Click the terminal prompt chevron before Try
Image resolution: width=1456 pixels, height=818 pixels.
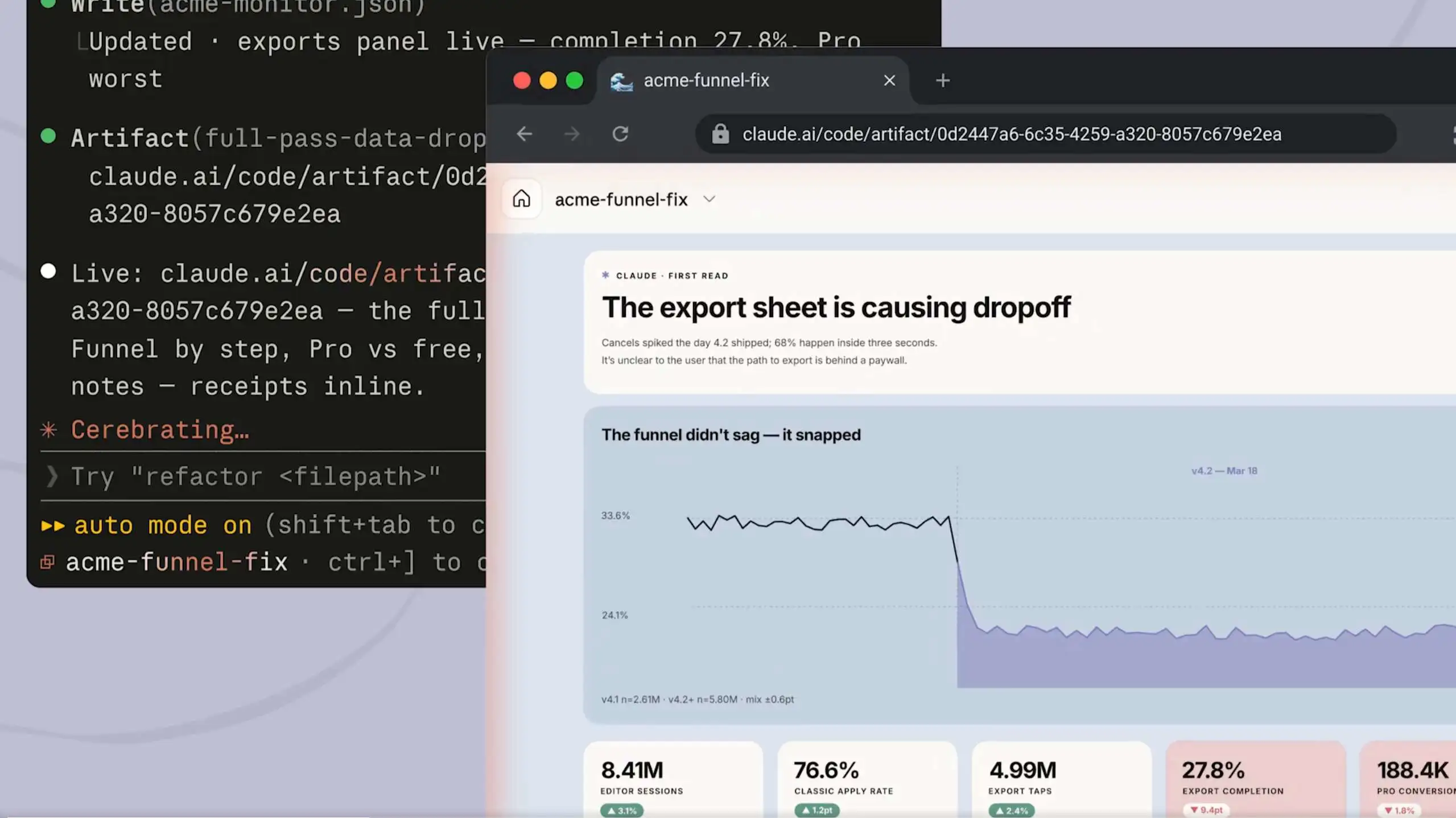(x=51, y=476)
